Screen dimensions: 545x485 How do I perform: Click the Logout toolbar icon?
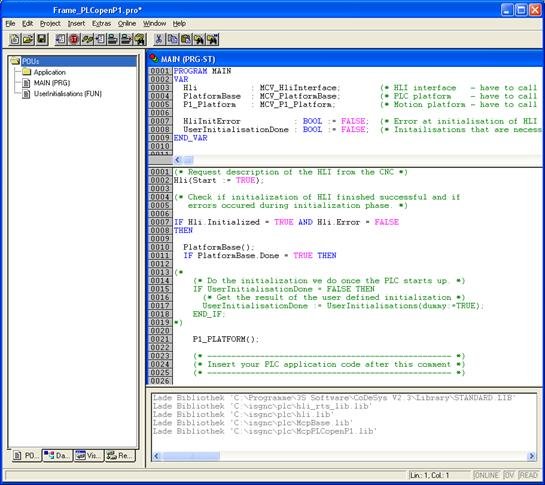pyautogui.click(x=126, y=39)
